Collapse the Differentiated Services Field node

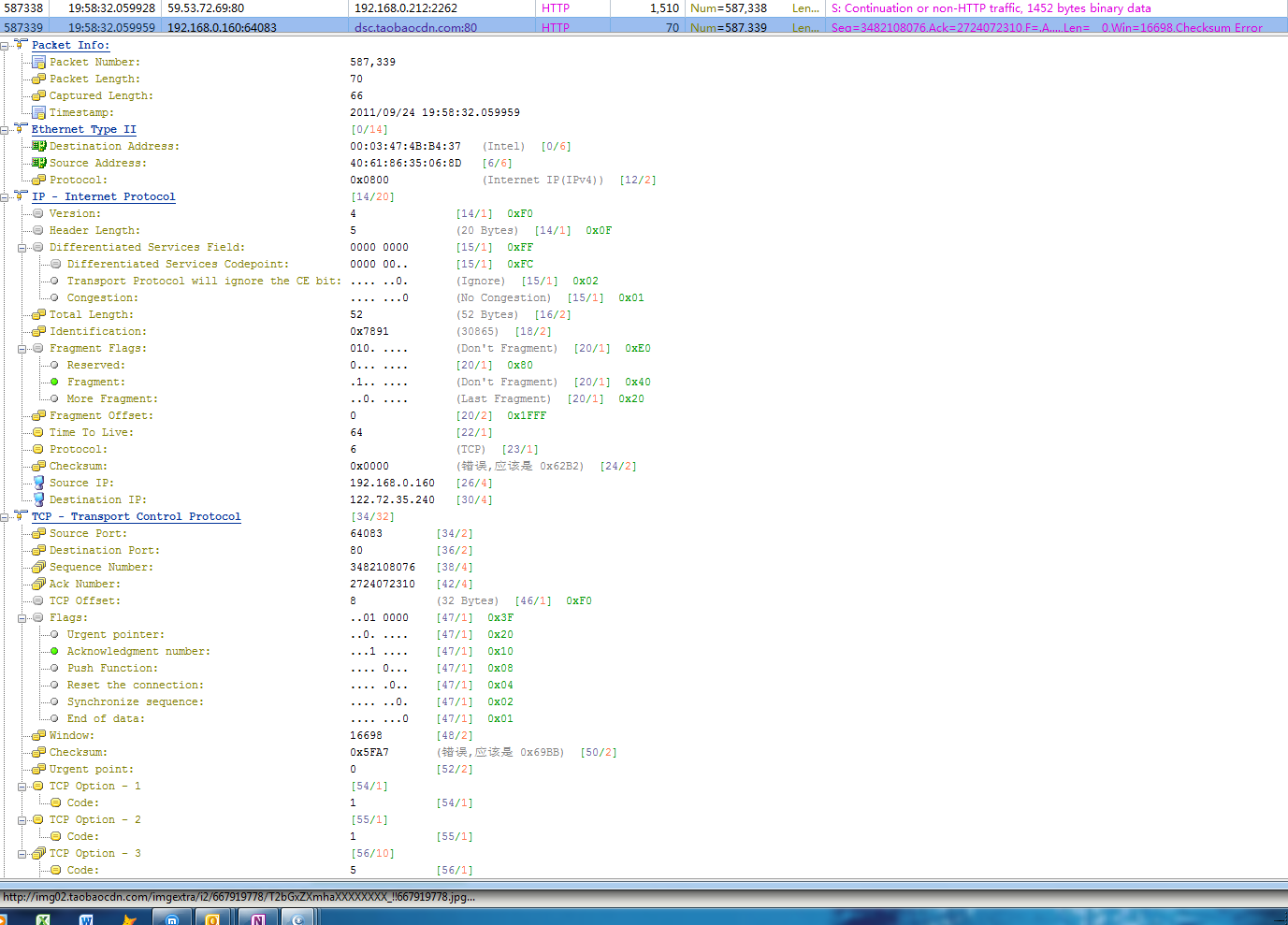coord(22,248)
